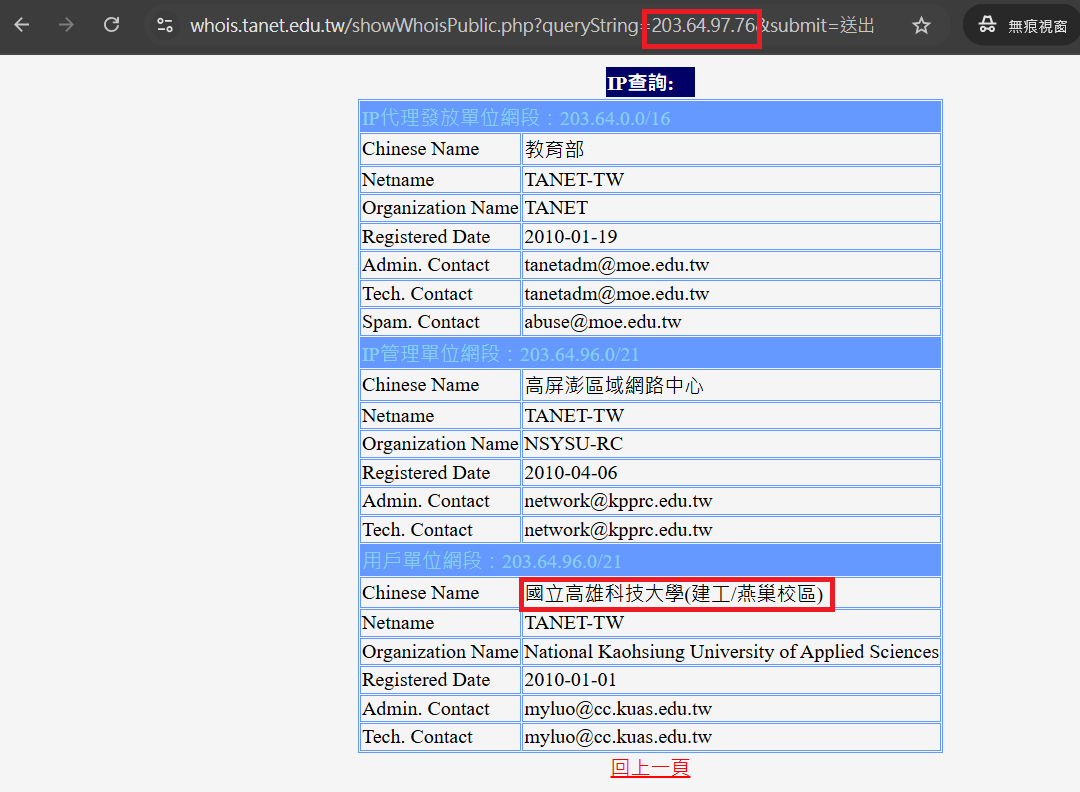Select Tech. Contact 'network@kpprc.edu.tw'

731,530
